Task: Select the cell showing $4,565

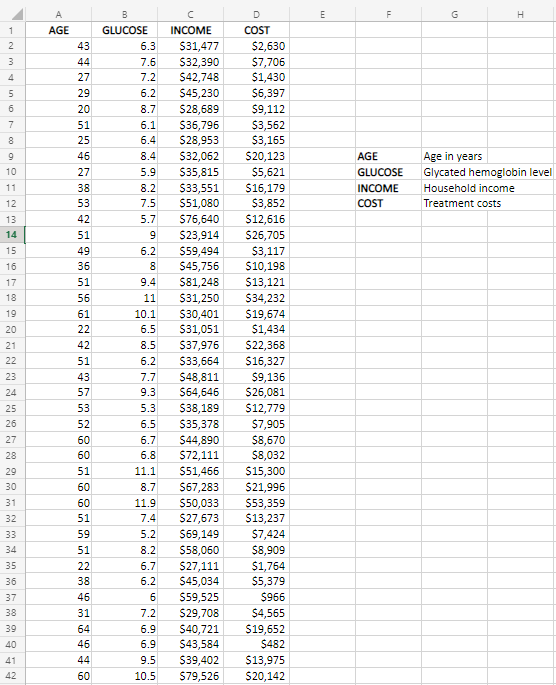Action: click(256, 612)
